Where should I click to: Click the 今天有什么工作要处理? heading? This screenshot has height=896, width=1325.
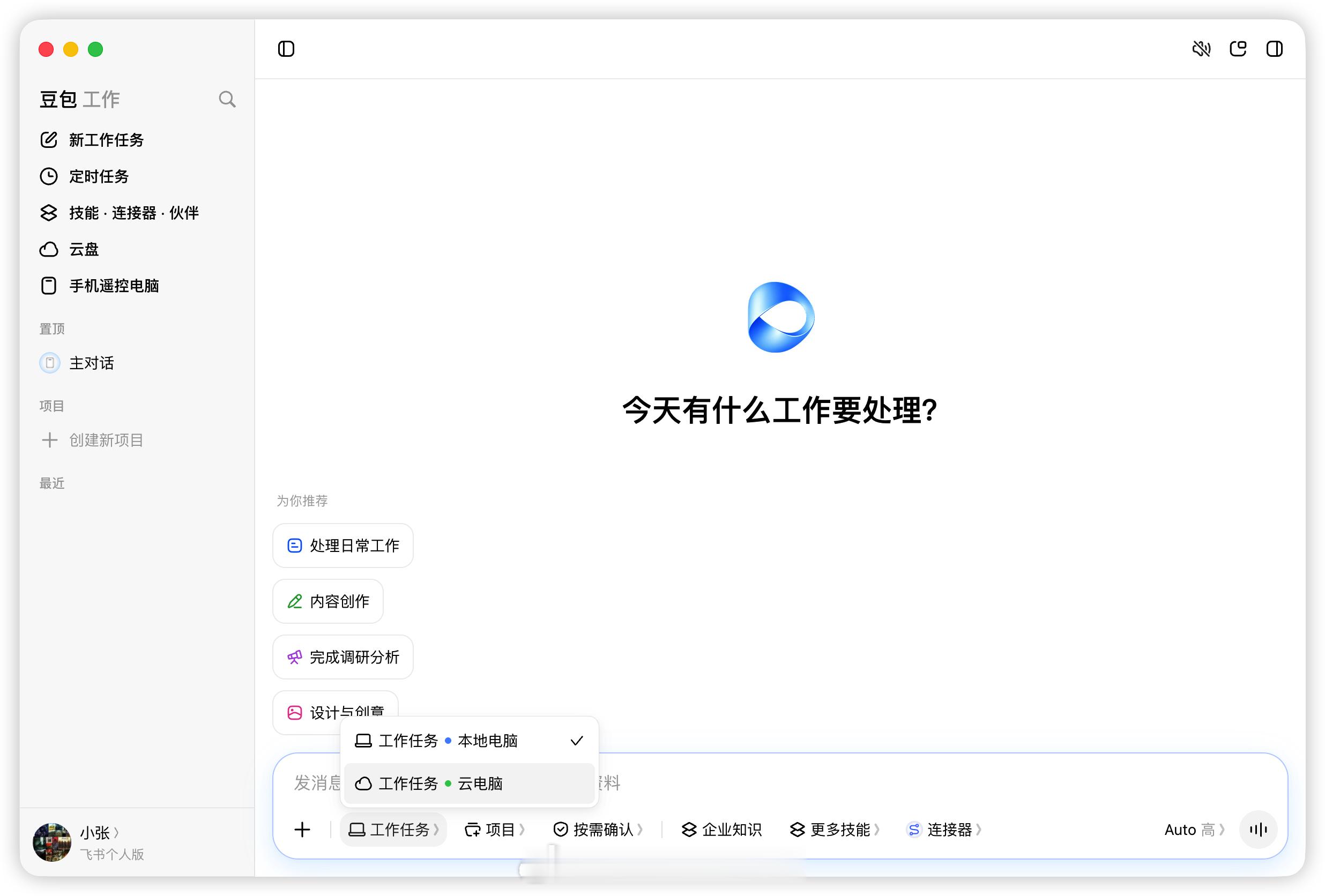(780, 410)
